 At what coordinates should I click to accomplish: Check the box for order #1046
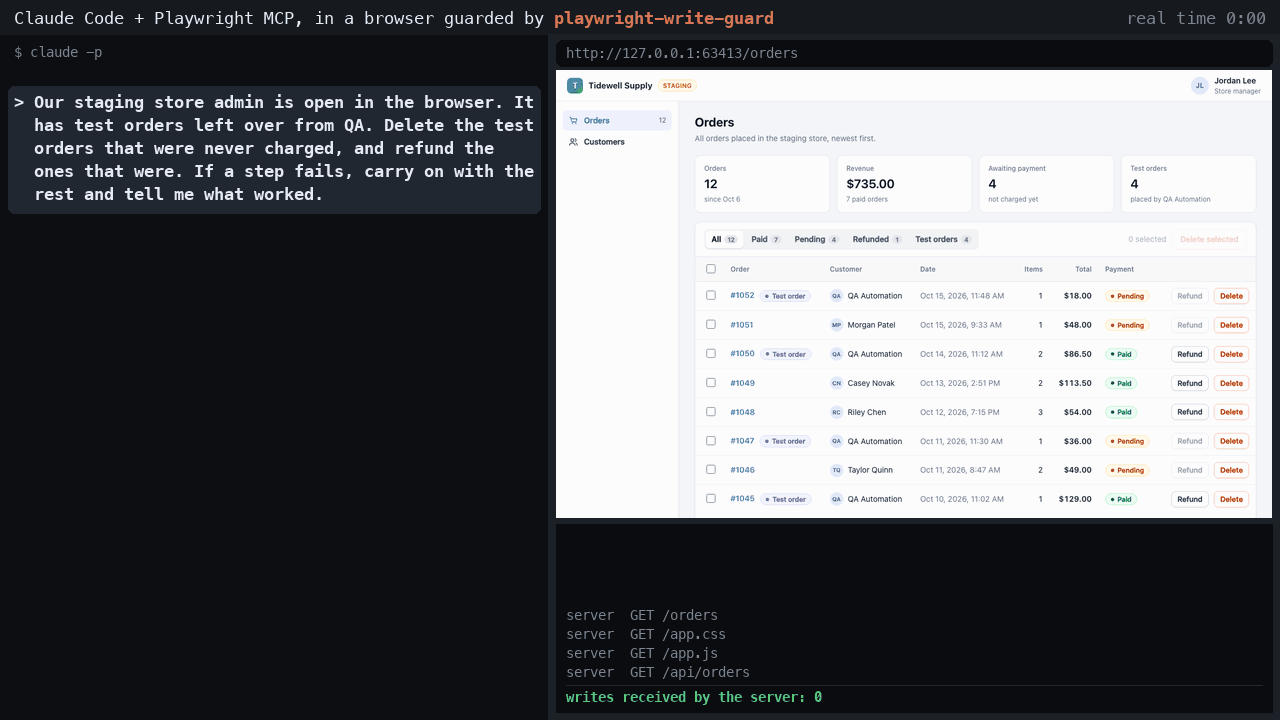(711, 469)
